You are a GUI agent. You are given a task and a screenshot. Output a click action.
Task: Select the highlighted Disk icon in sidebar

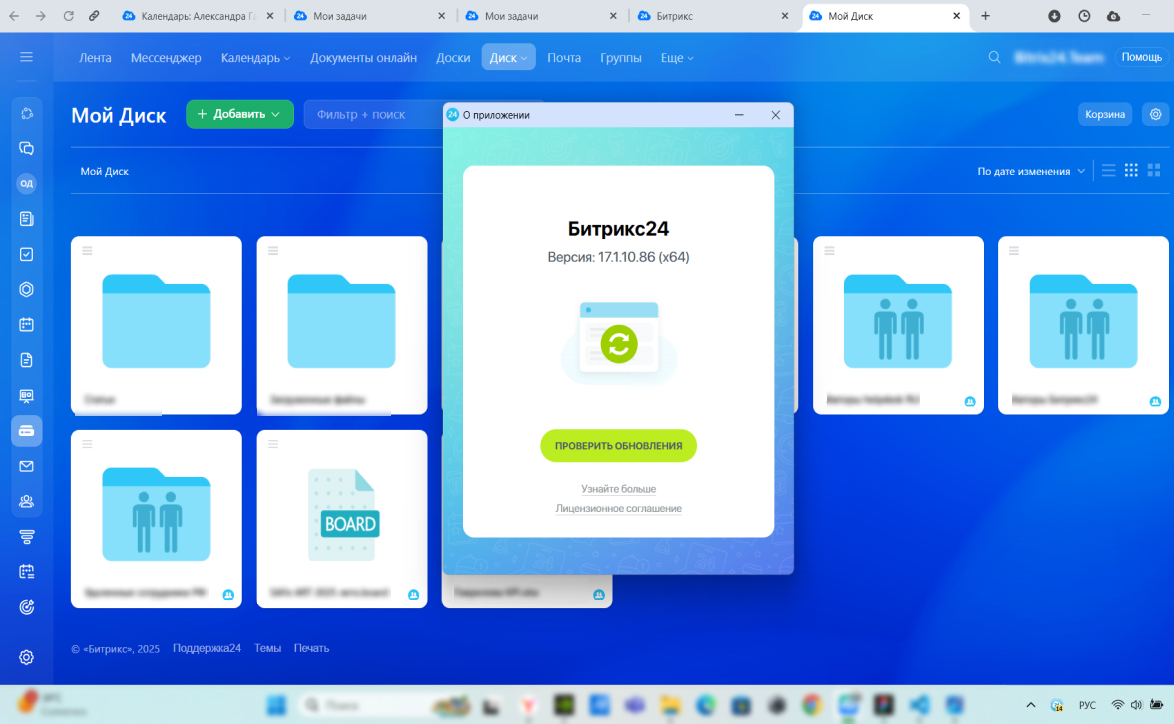[x=26, y=431]
